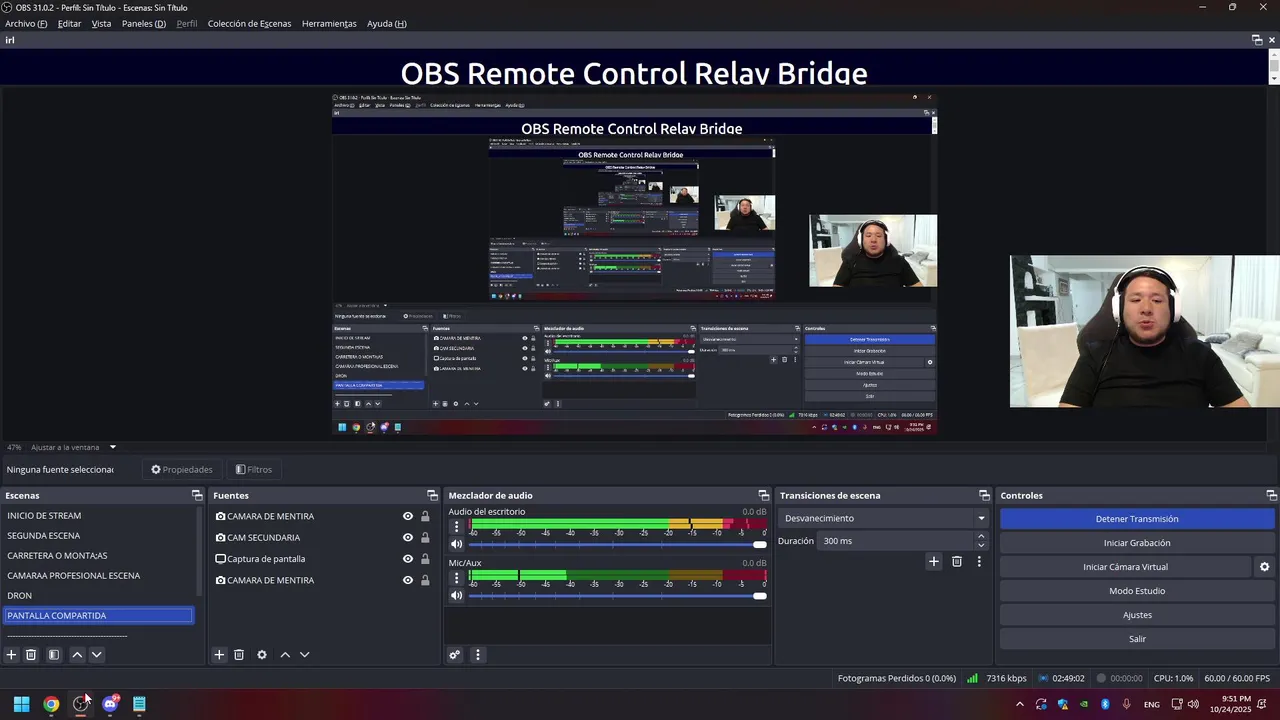Undock the Fuentes panel
This screenshot has width=1280, height=720.
click(432, 495)
